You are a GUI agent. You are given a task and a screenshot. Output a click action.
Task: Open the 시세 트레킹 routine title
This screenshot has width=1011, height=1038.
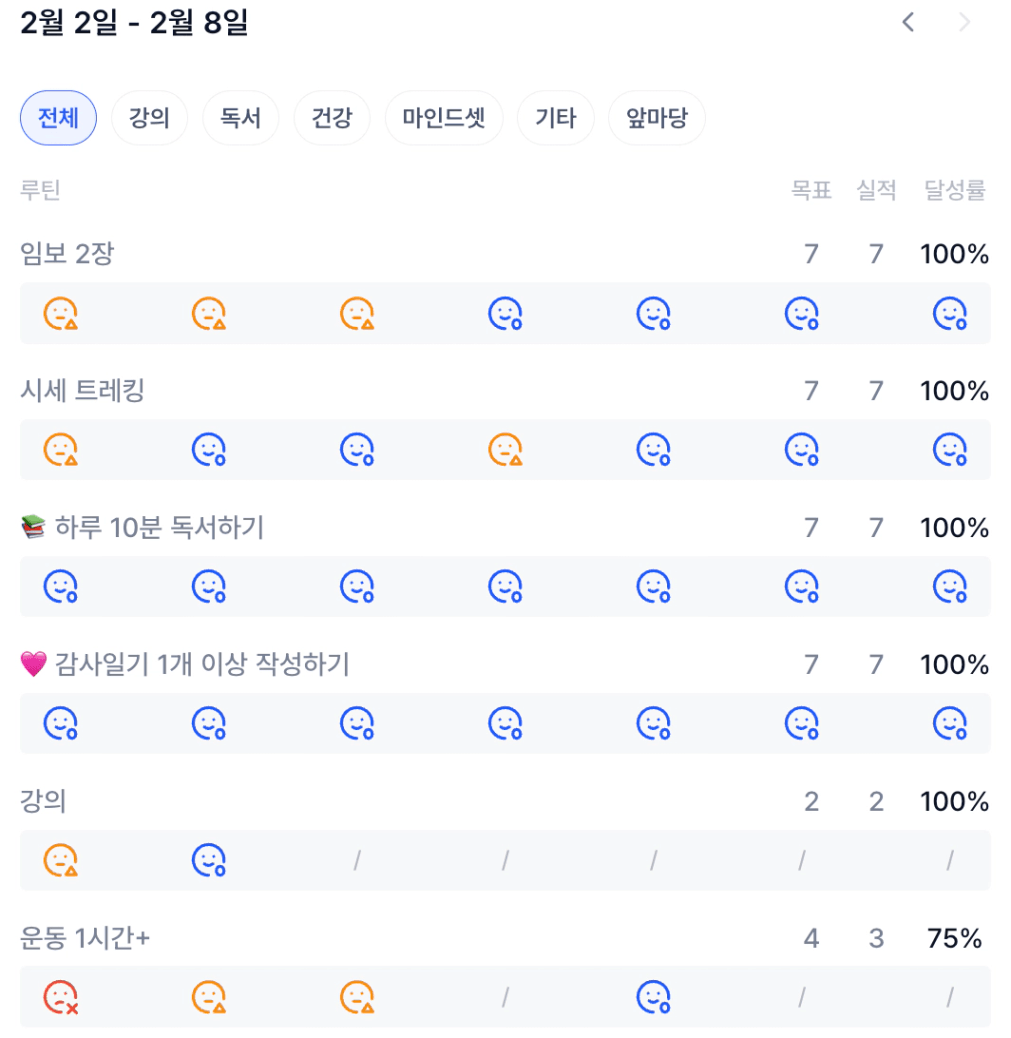pyautogui.click(x=83, y=391)
